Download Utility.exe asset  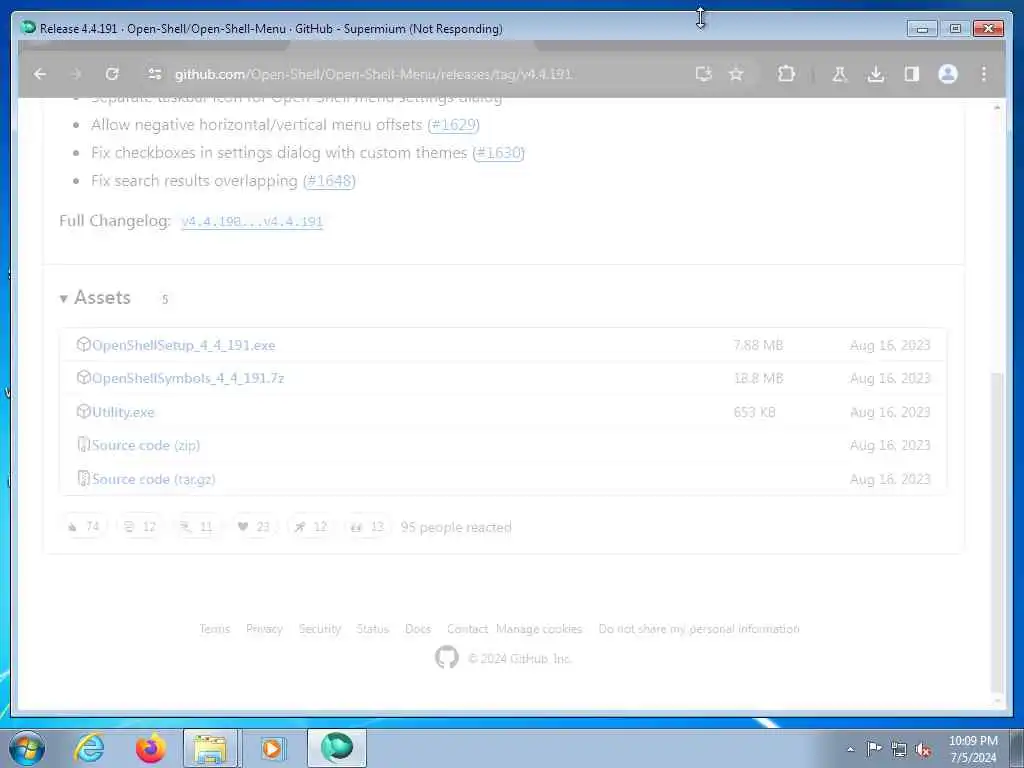point(123,412)
